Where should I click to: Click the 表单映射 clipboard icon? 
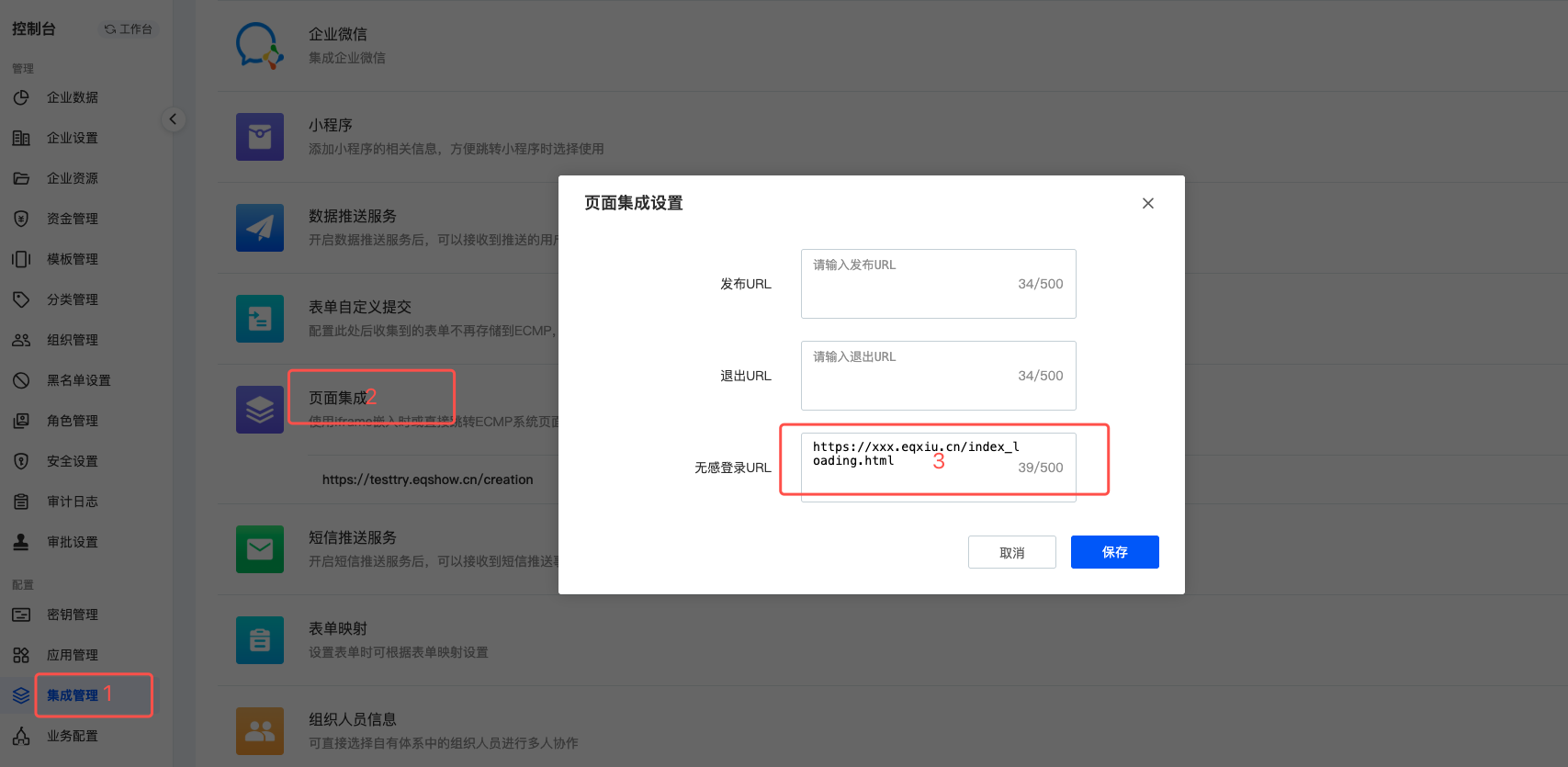tap(259, 640)
